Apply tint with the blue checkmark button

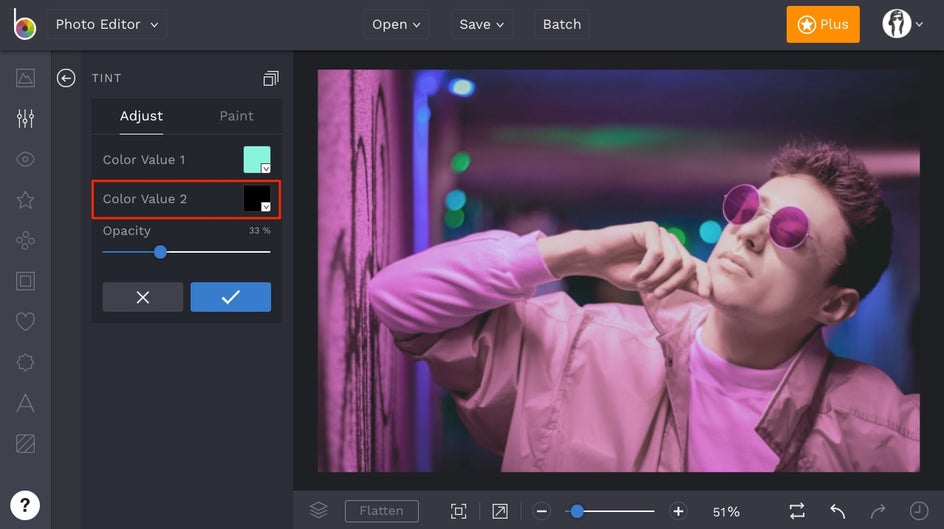[x=230, y=297]
